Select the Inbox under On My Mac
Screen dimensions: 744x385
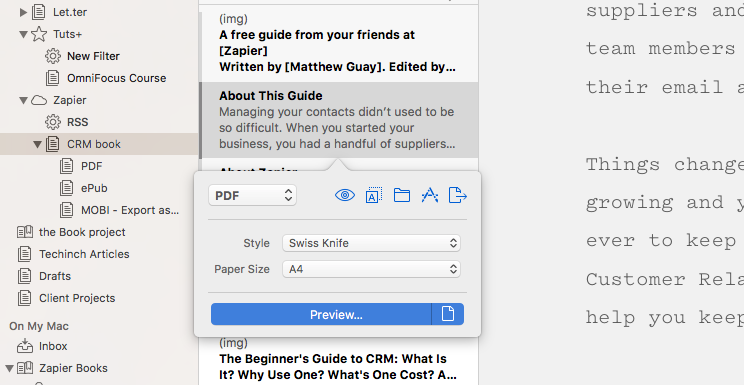click(53, 346)
